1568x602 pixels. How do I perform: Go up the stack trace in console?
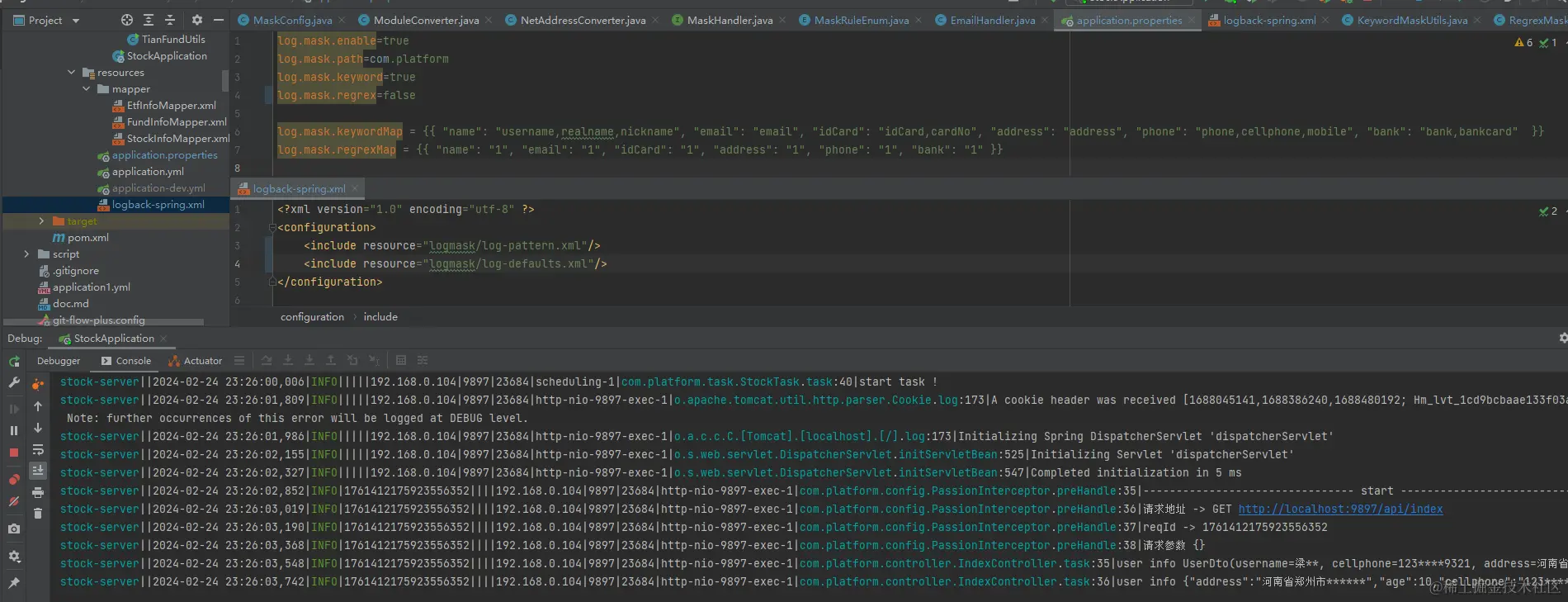pos(38,406)
